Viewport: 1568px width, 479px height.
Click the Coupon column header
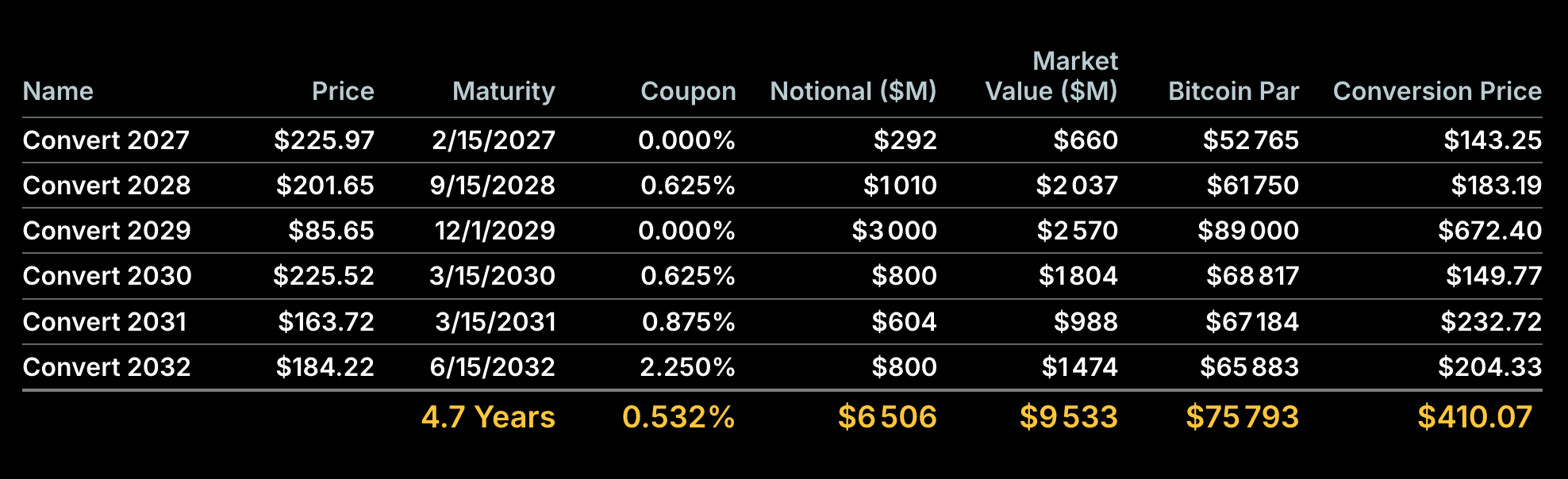pyautogui.click(x=688, y=91)
